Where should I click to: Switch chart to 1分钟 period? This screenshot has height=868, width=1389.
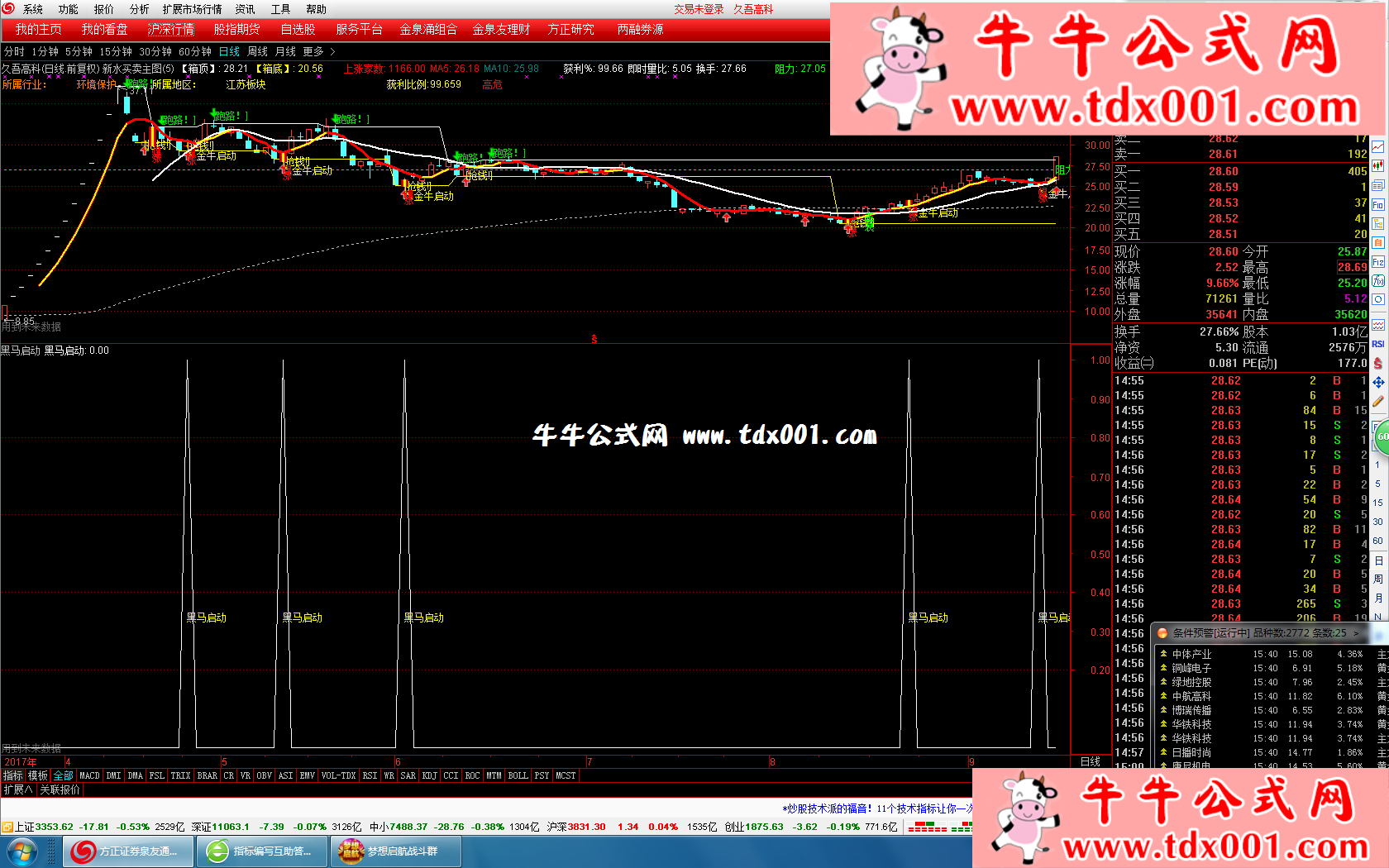[x=45, y=51]
